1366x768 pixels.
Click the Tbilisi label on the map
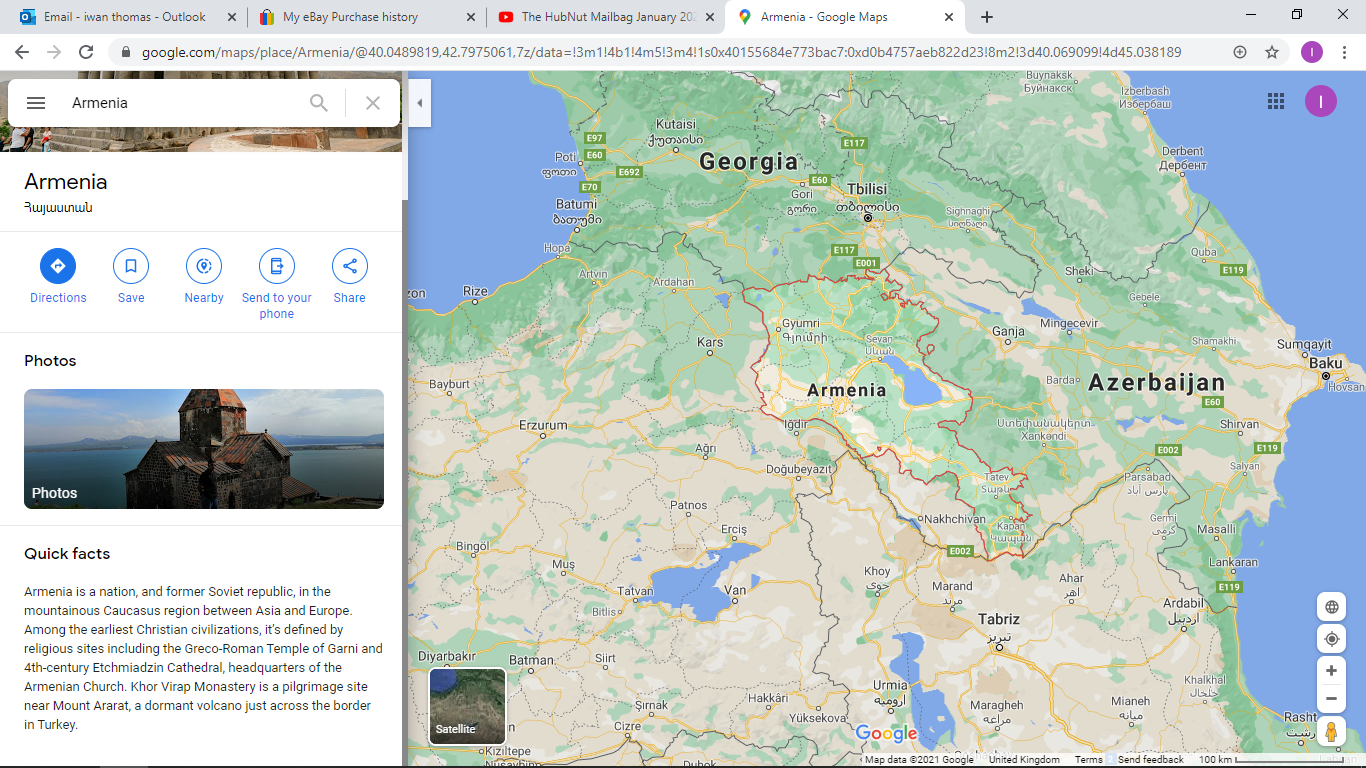point(867,189)
